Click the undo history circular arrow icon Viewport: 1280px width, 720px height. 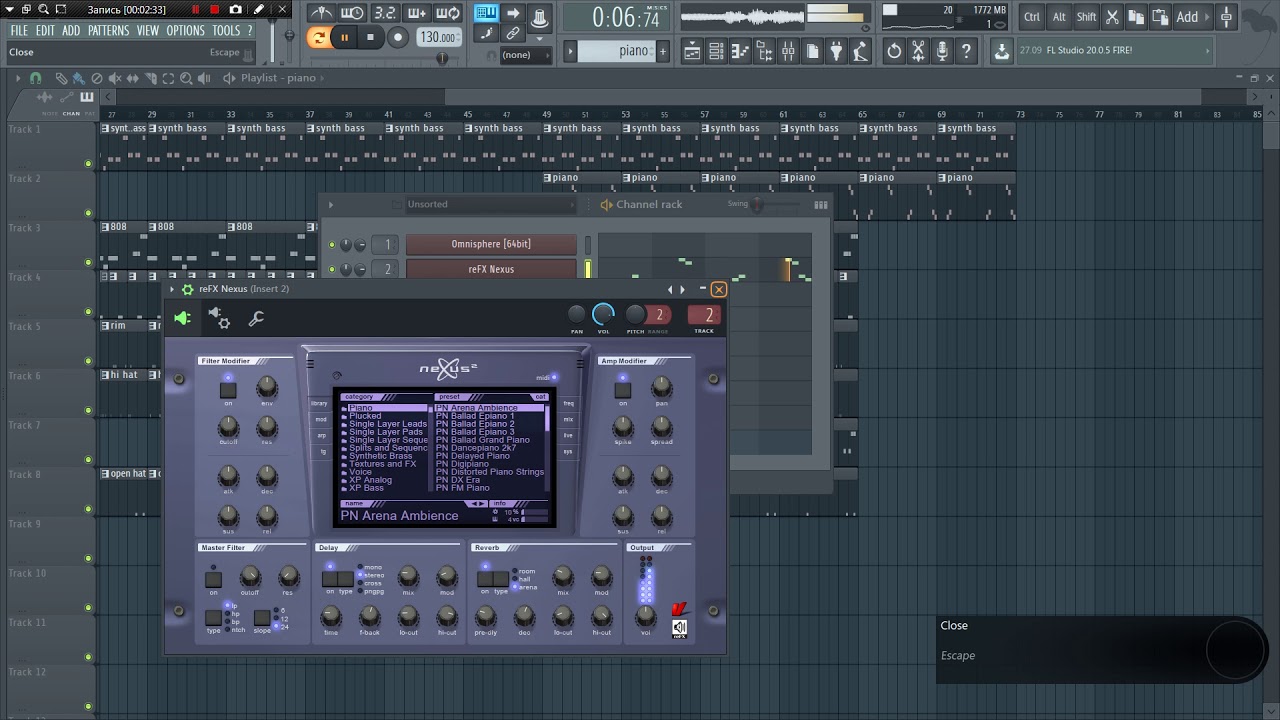pos(894,51)
